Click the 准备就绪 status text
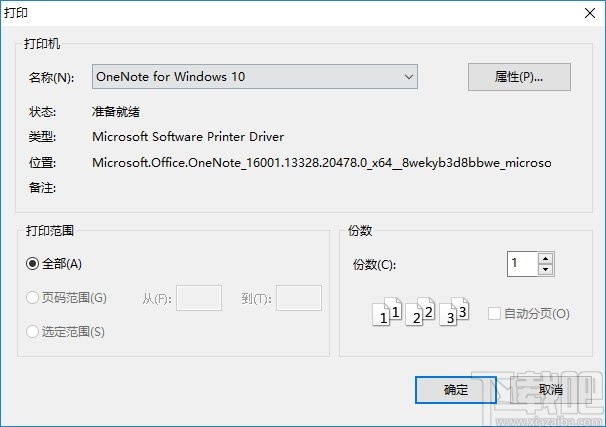The width and height of the screenshot is (606, 427). (x=116, y=112)
